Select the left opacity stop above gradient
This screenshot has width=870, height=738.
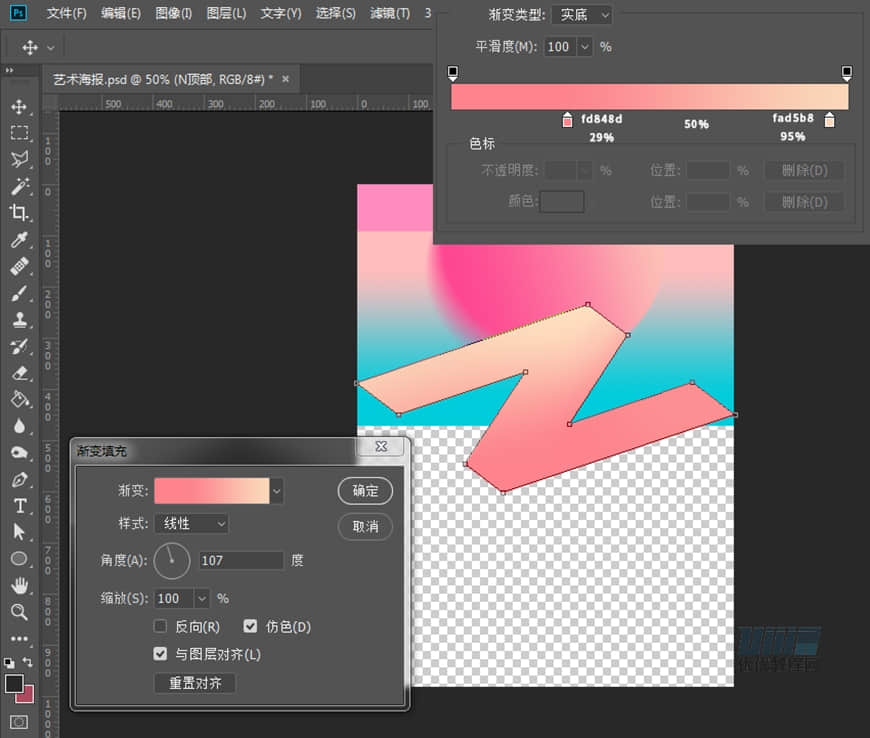453,73
